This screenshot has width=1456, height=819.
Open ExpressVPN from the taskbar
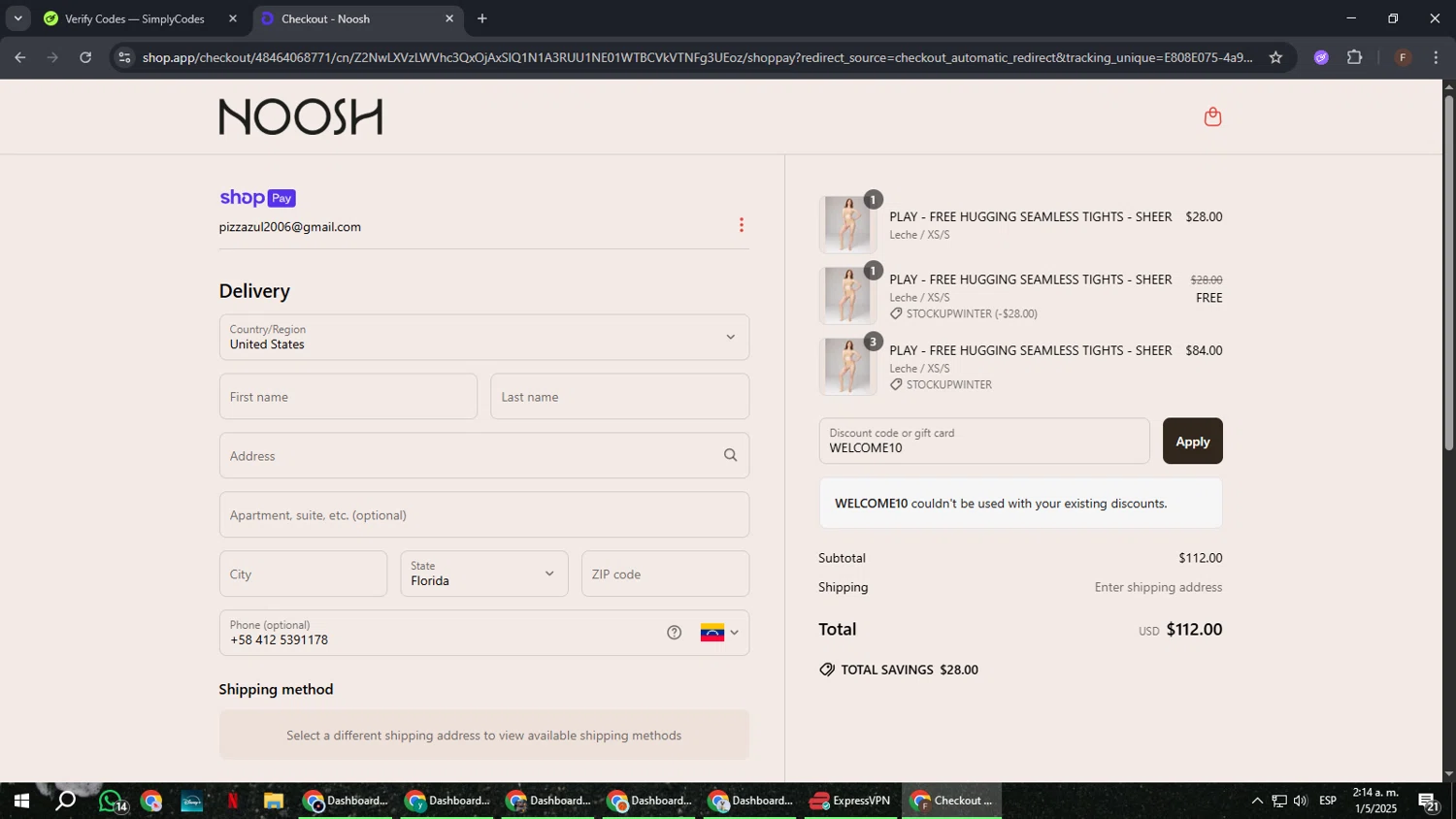pyautogui.click(x=851, y=802)
